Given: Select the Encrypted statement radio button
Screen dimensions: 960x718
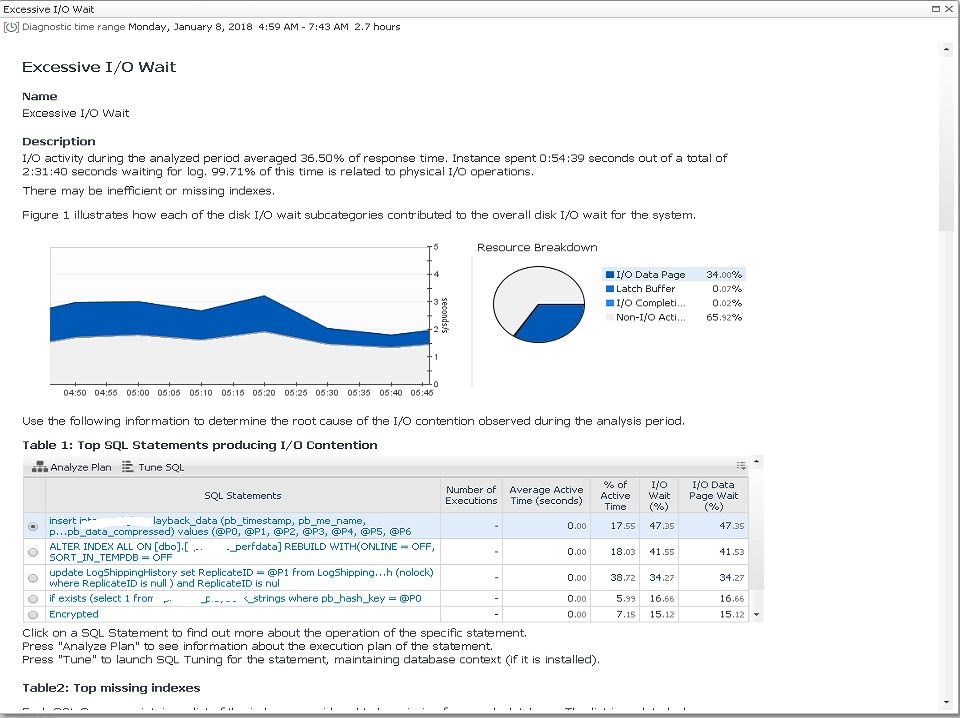Looking at the screenshot, I should coord(34,614).
